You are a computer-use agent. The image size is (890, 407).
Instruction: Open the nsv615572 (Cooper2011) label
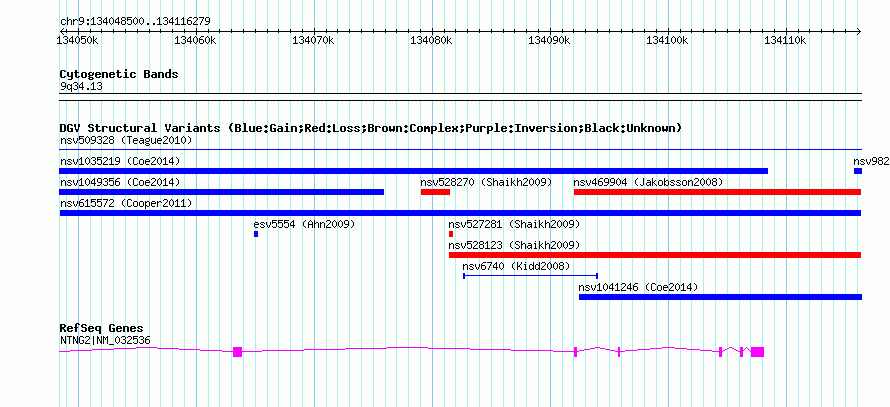(x=126, y=203)
